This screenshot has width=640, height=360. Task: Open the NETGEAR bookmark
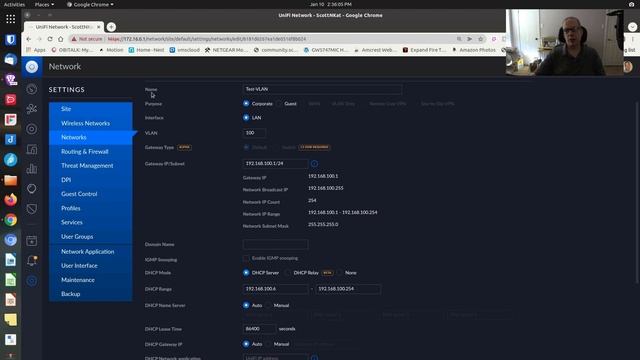click(227, 50)
